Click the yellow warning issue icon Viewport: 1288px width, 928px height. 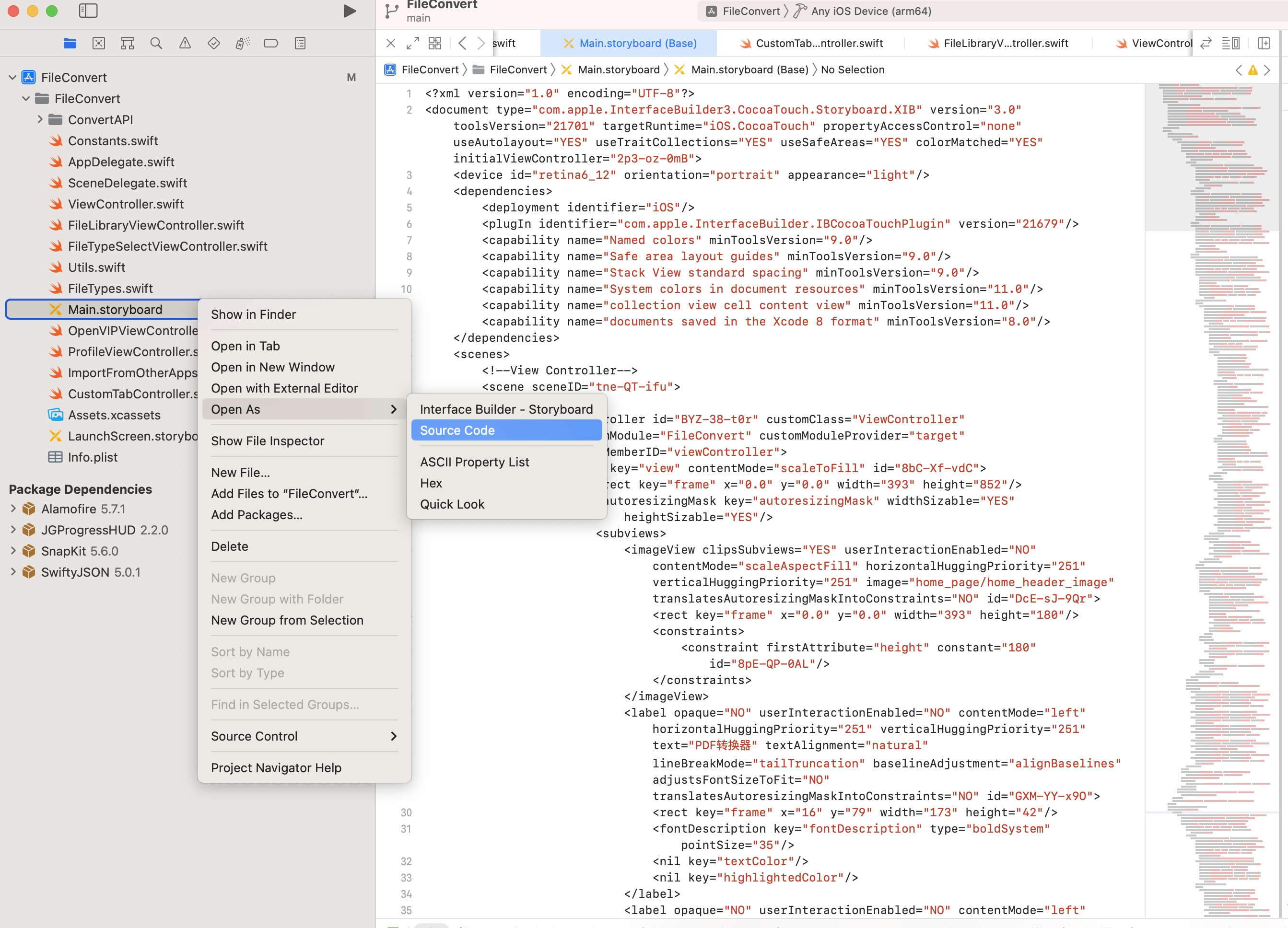tap(1253, 70)
